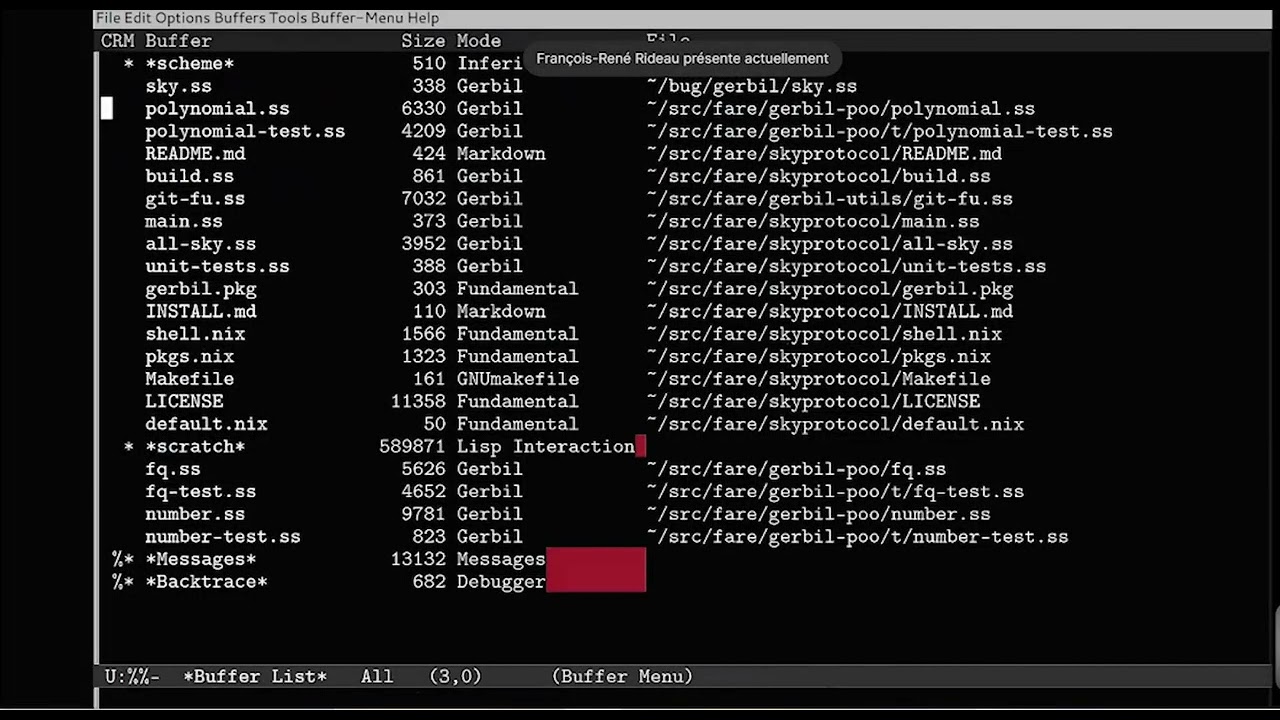
Task: Select the gerbil.pkg buffer
Action: [x=201, y=289]
